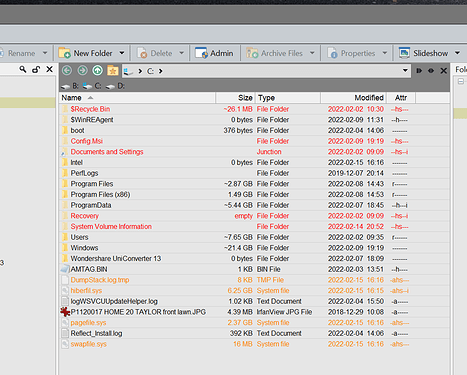Open the Delete dropdown arrow
Screen dimensions: 467x375
[x=182, y=53]
